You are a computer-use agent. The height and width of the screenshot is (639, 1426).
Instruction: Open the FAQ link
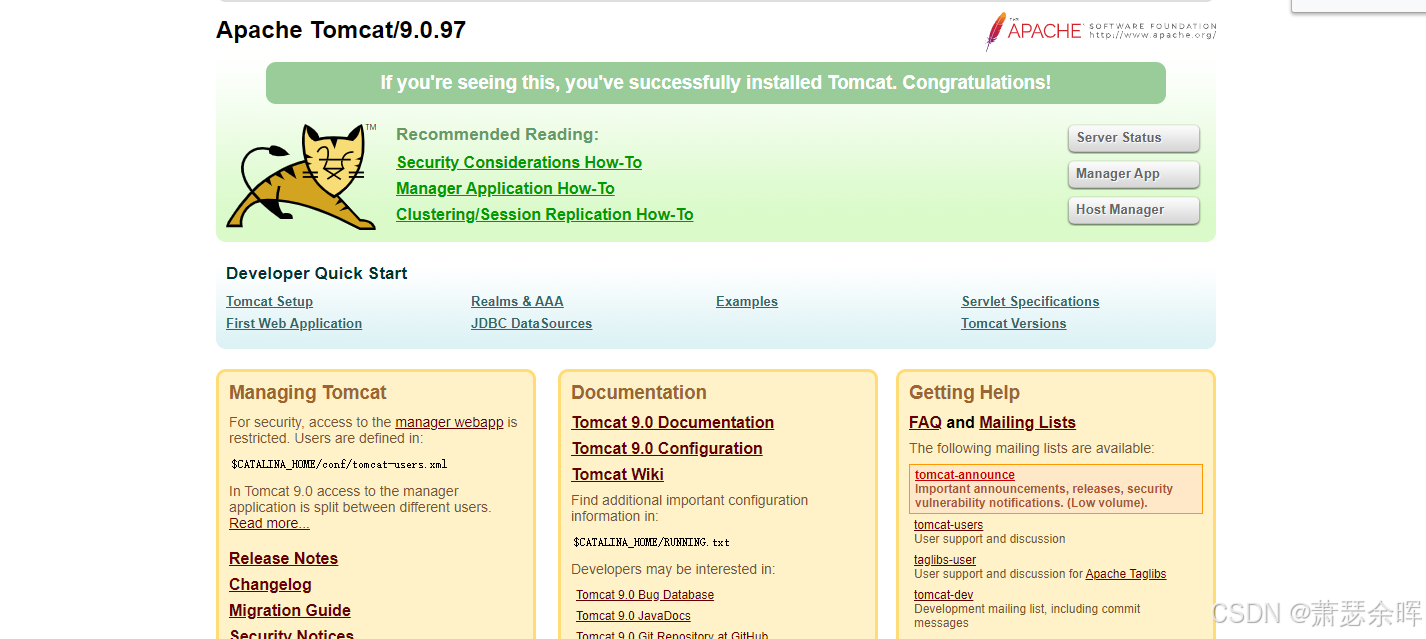coord(925,422)
